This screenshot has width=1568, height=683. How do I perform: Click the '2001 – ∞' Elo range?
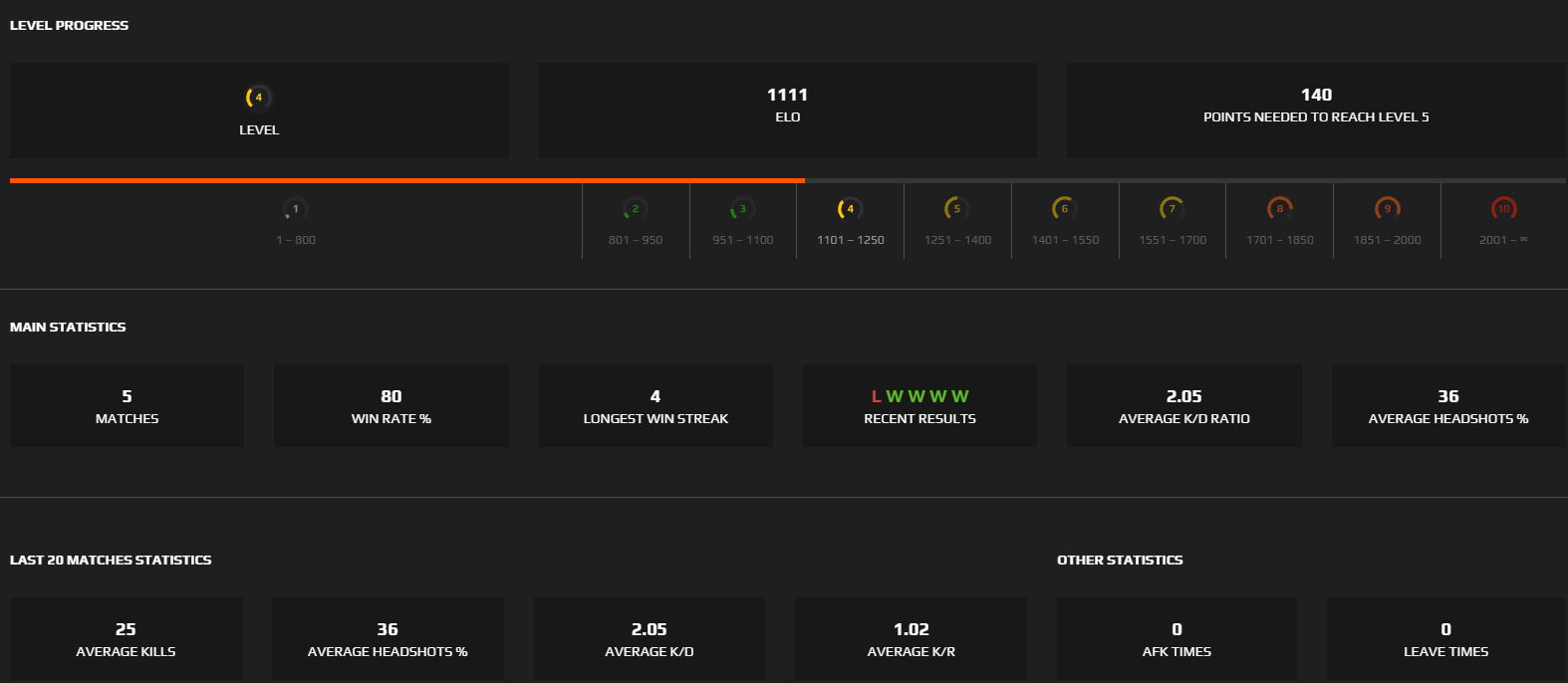coord(1503,240)
